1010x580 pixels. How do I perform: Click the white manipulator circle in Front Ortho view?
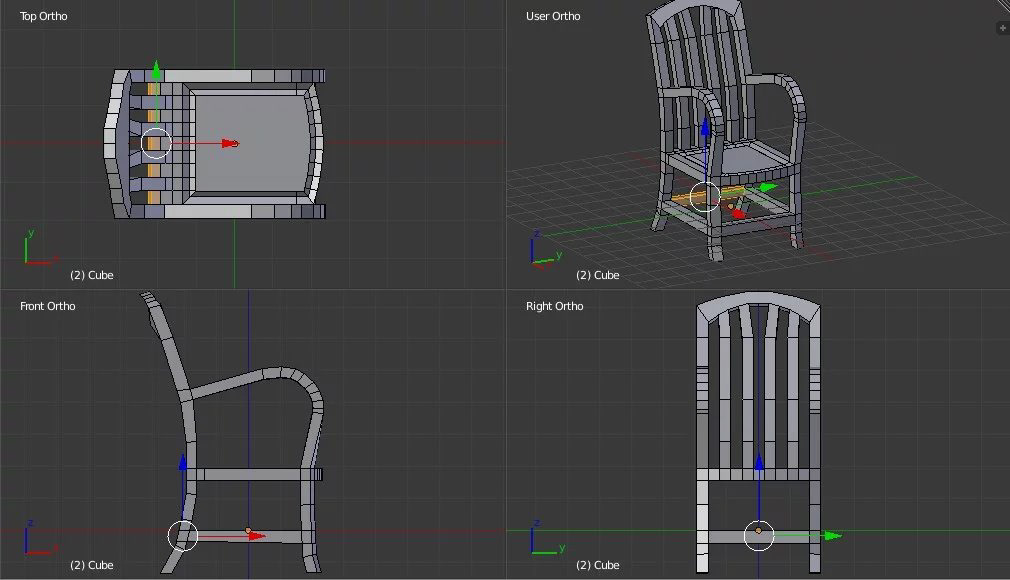[x=183, y=536]
